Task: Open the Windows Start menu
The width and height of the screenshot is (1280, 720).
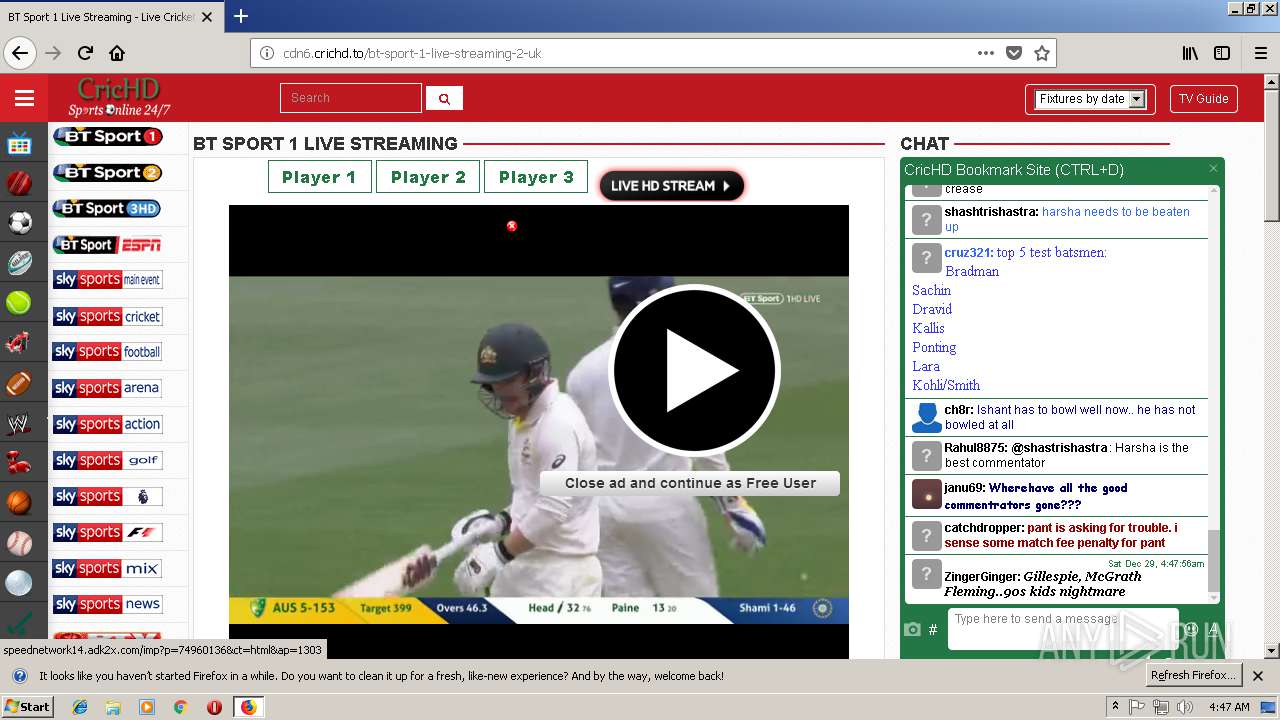Action: click(x=28, y=706)
